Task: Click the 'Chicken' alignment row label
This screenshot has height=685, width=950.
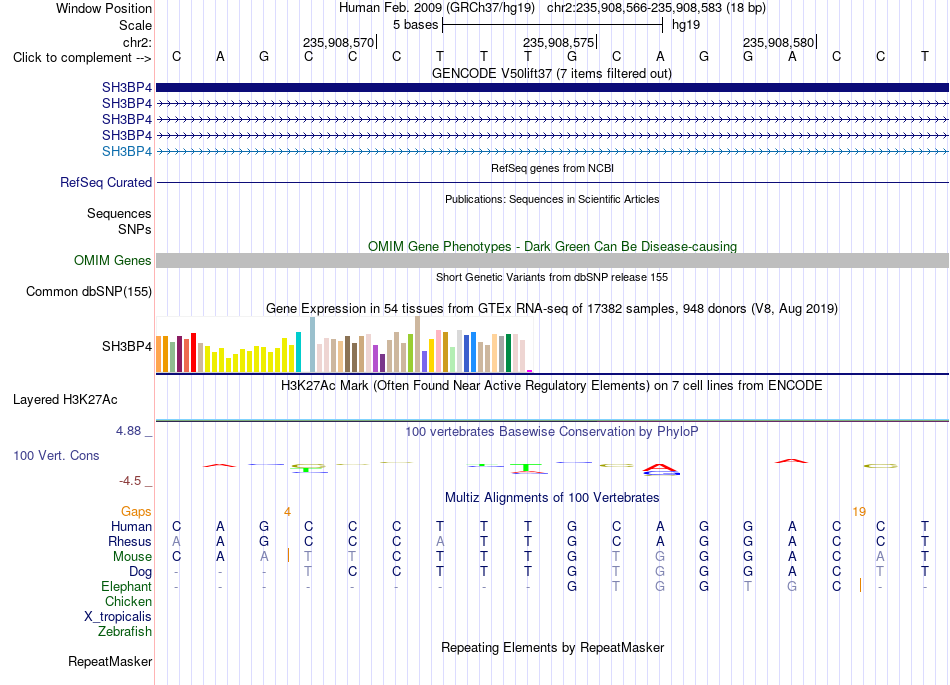Action: click(128, 601)
